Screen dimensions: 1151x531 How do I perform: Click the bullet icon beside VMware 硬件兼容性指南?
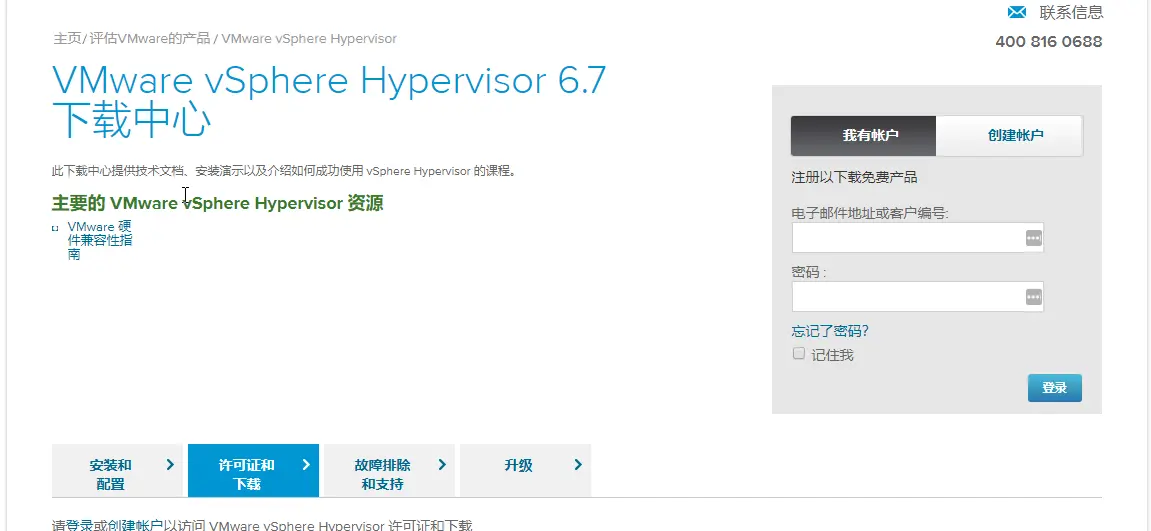click(x=55, y=228)
